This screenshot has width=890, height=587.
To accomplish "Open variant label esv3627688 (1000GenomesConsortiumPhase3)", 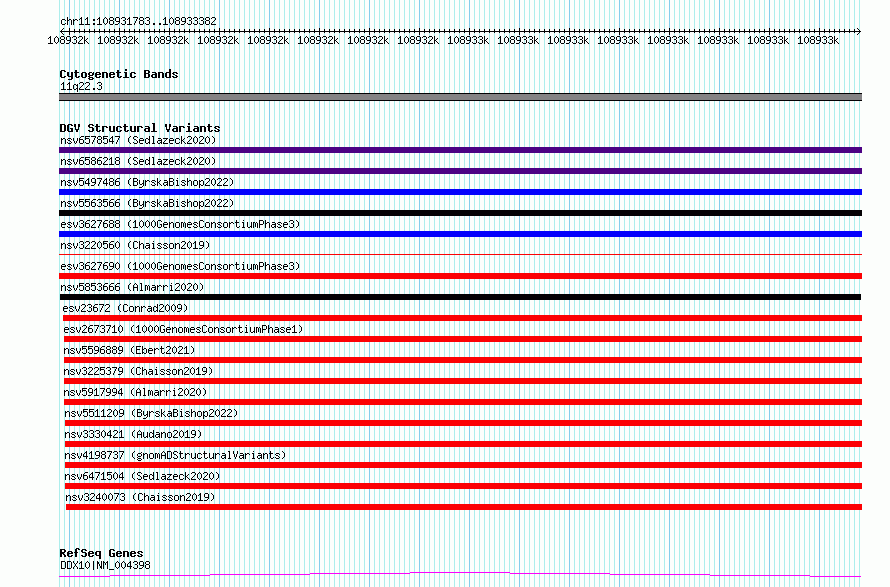I will click(x=180, y=224).
